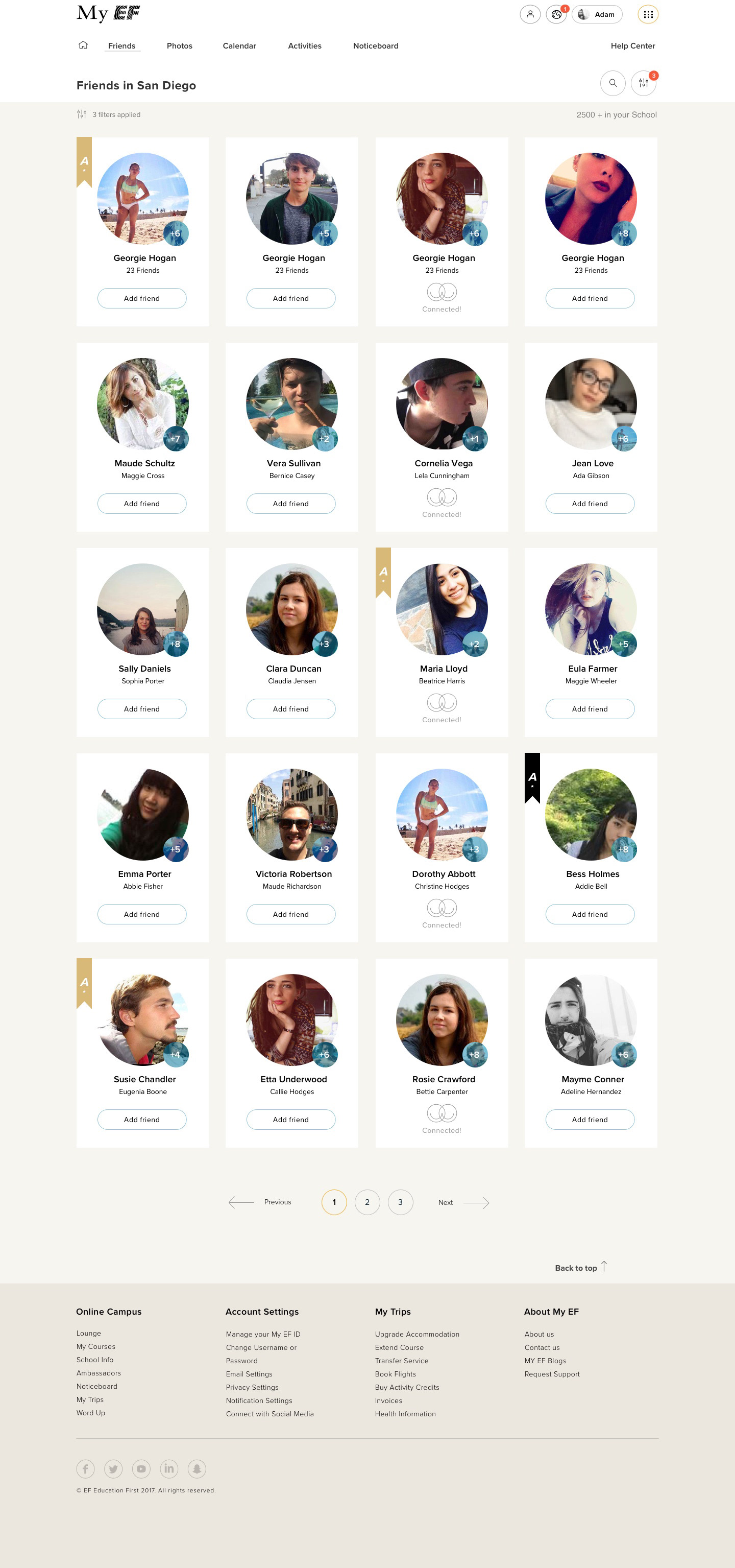735x1568 pixels.
Task: Toggle Connected status on Rosie Crawford
Action: tap(442, 1120)
